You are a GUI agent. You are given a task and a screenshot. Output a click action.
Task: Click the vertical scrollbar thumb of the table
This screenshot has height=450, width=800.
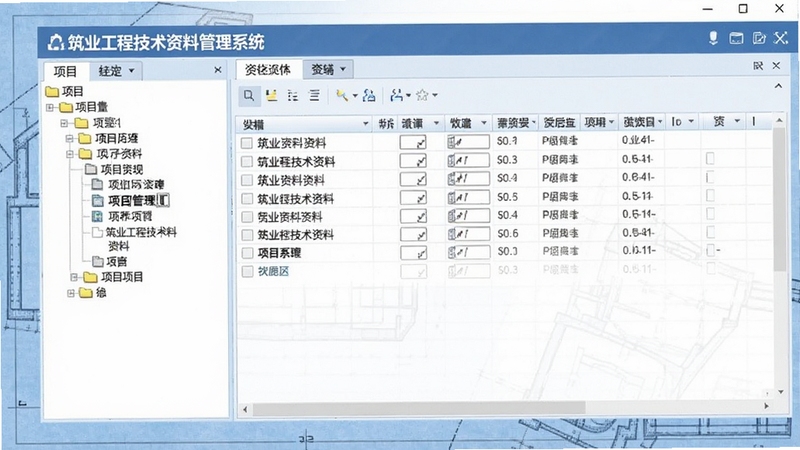779,199
